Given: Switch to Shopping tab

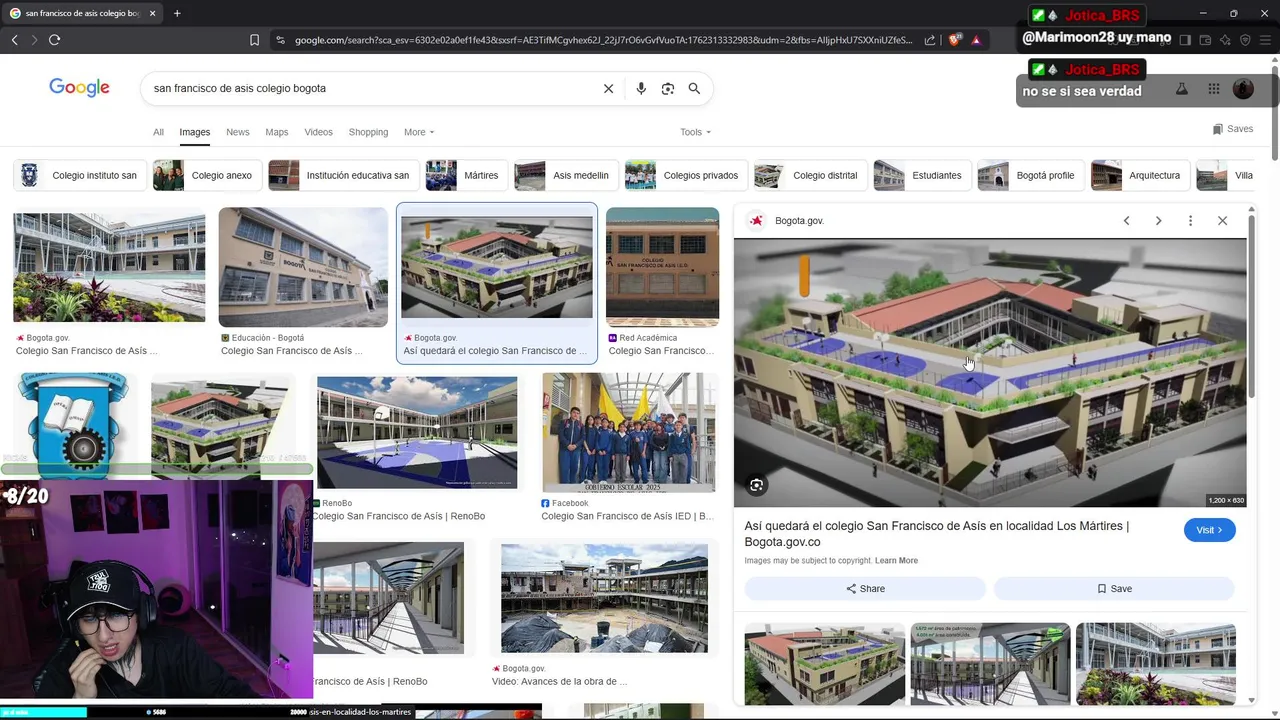Looking at the screenshot, I should pyautogui.click(x=368, y=132).
